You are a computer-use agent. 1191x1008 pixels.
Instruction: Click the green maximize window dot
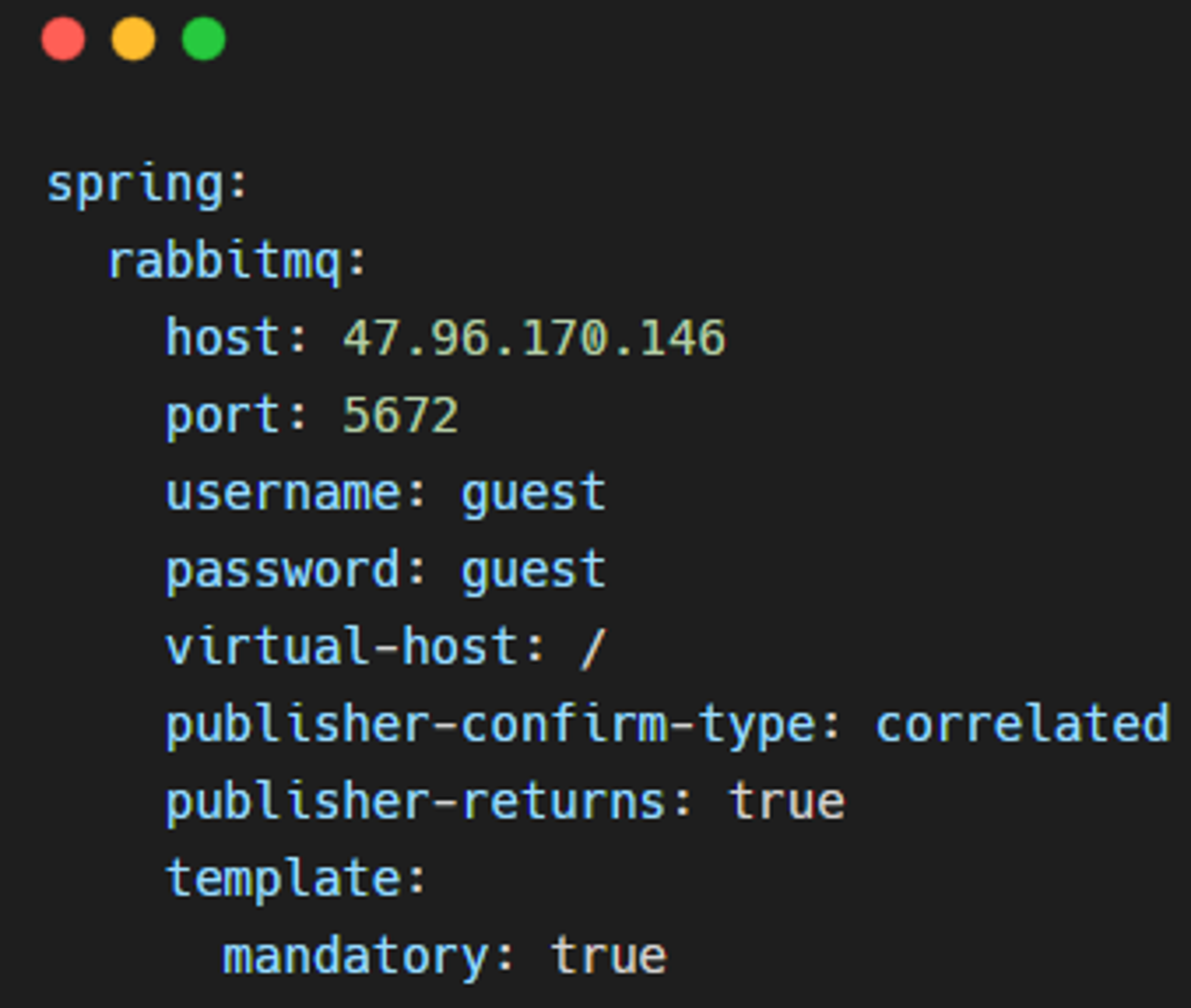tap(204, 39)
